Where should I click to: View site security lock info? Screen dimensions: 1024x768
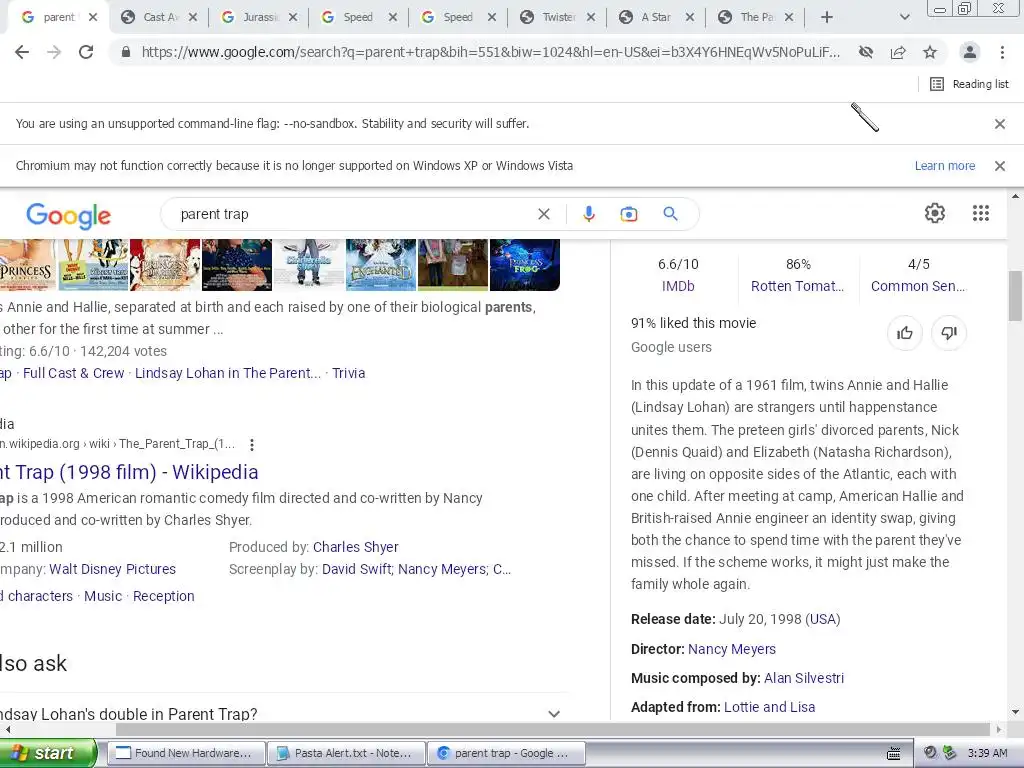click(126, 52)
